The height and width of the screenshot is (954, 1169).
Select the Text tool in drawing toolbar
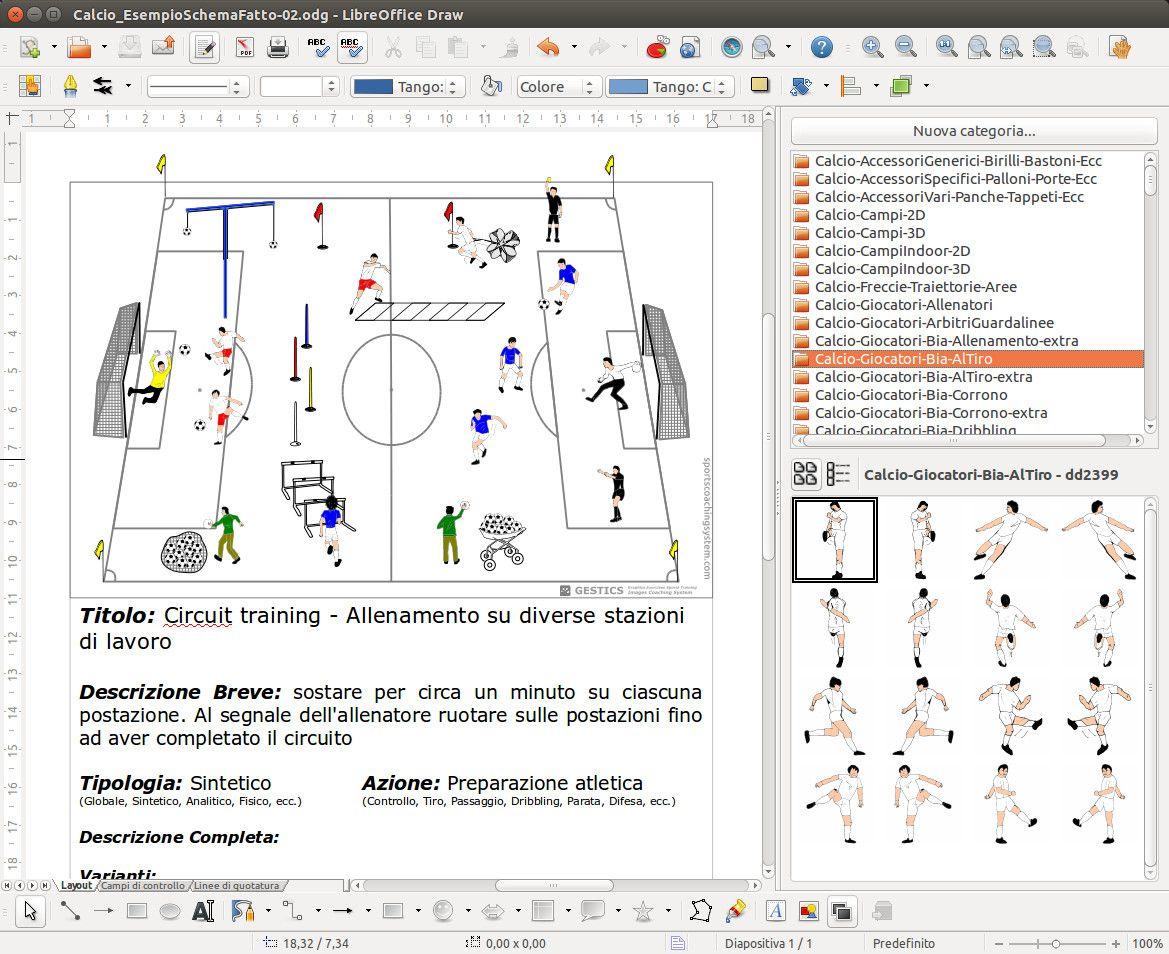(203, 911)
